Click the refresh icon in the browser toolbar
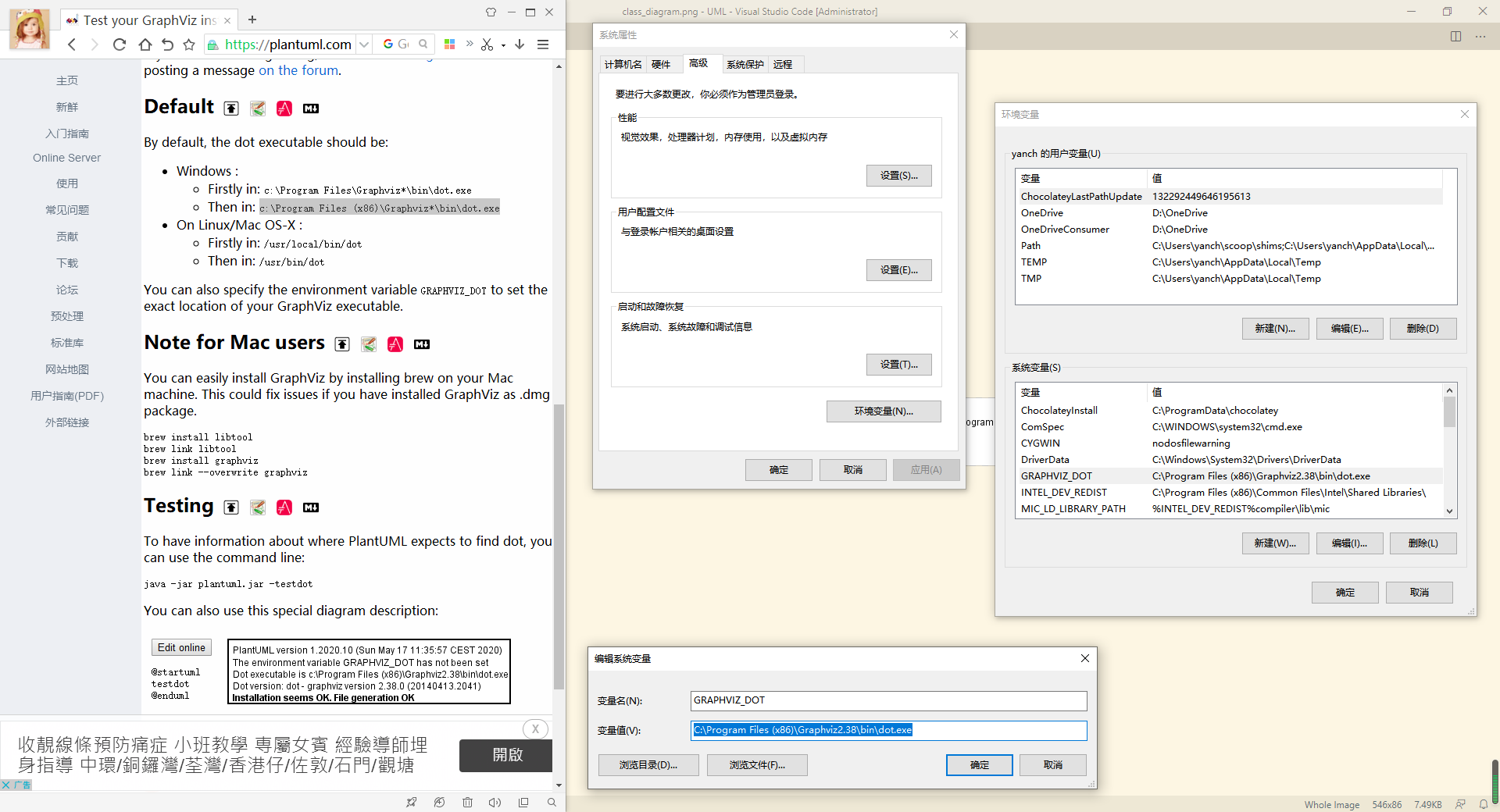Screen dimensions: 1500x812 120,45
